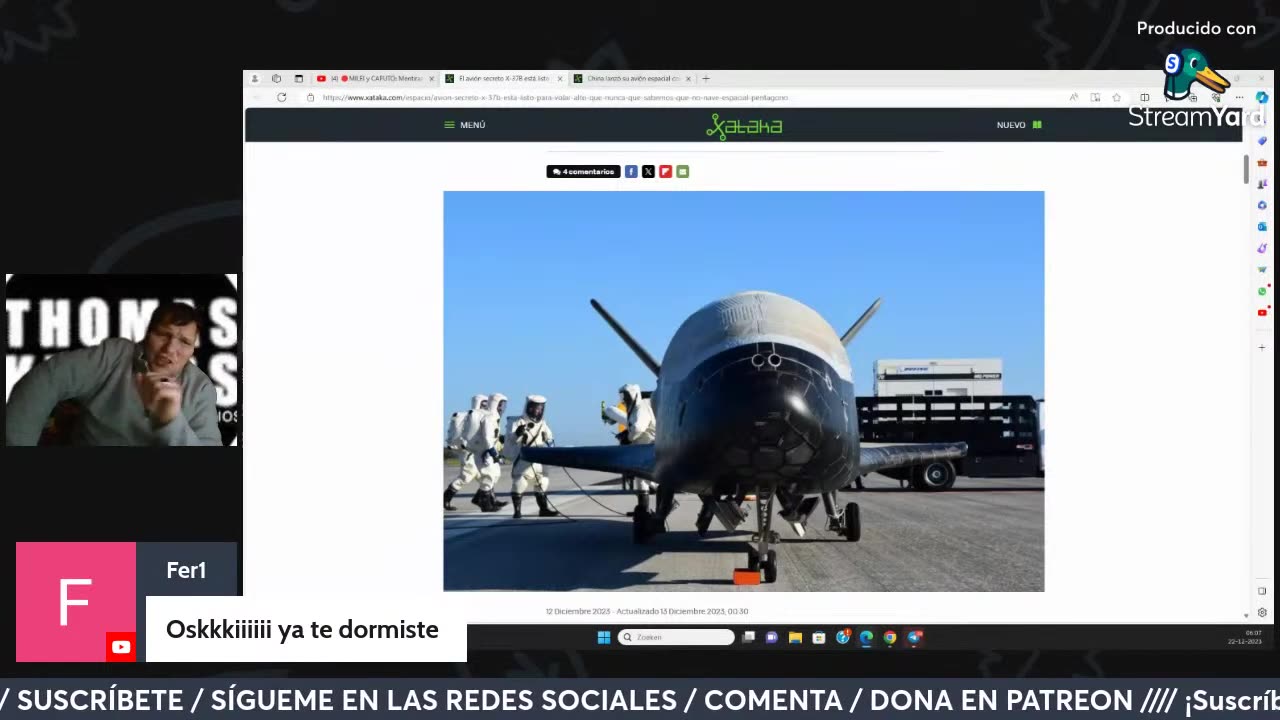Open the browser workspaces icon
Viewport: 1280px width, 720px height.
(x=276, y=78)
